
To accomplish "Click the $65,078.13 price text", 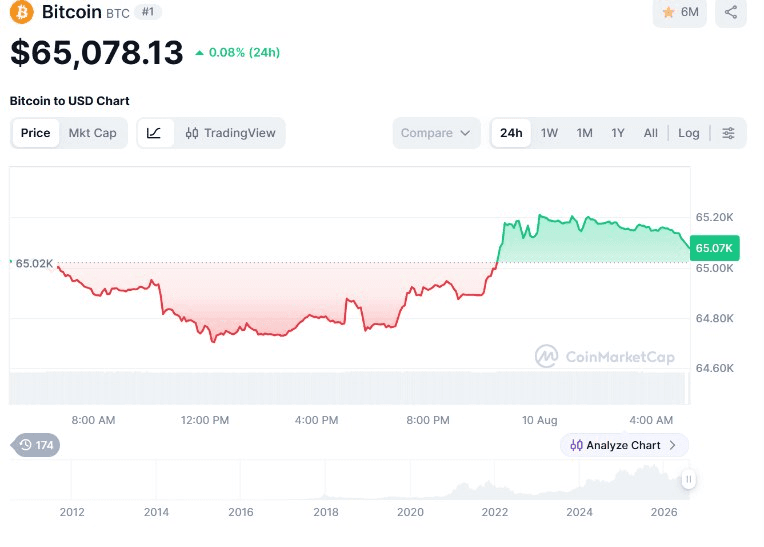I will coord(96,53).
